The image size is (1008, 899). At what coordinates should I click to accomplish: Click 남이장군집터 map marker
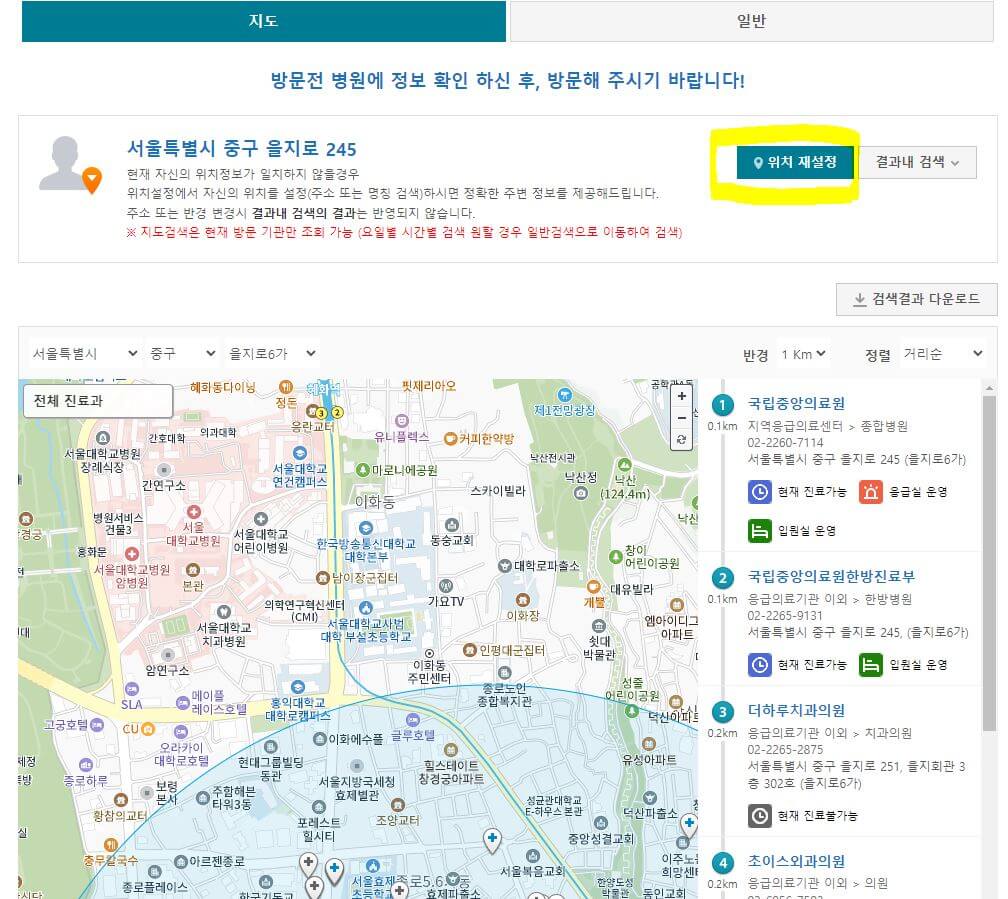[x=323, y=577]
